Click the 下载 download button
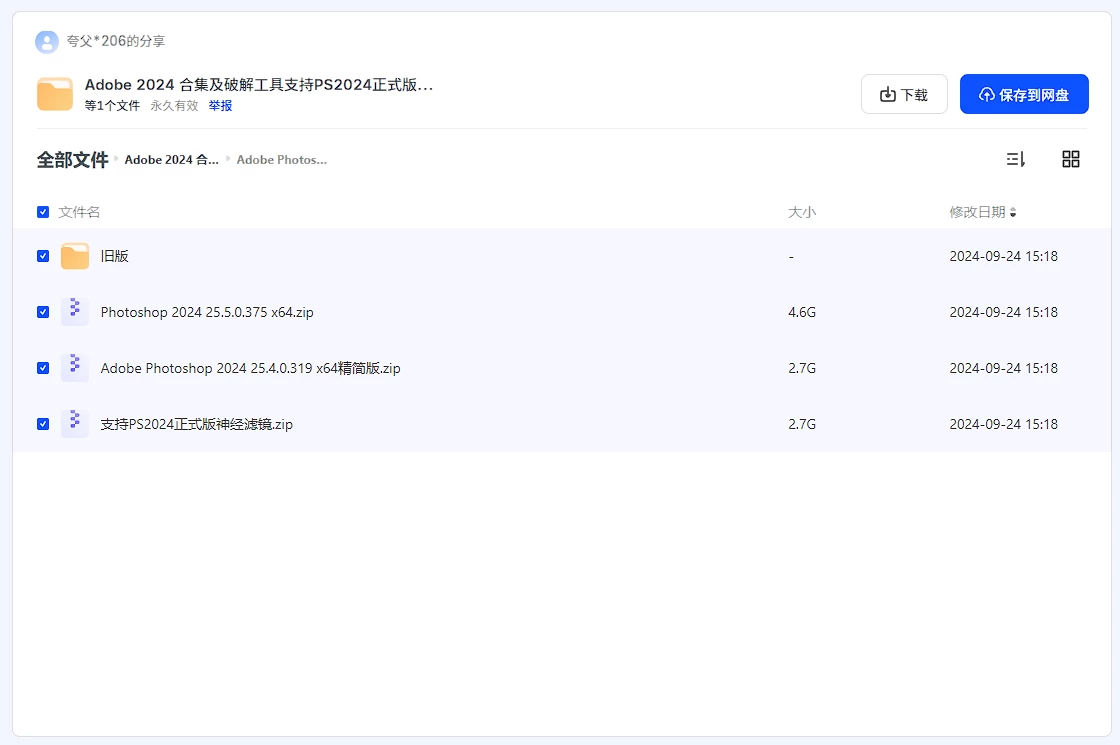 [x=904, y=94]
